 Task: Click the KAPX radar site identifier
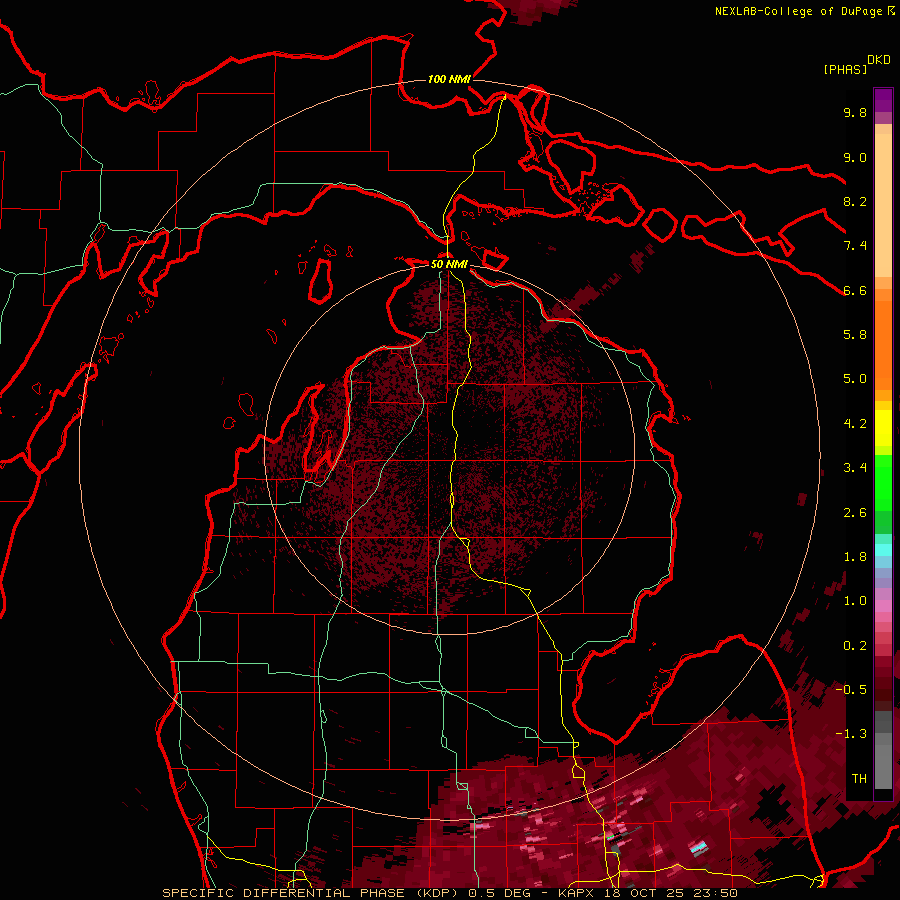578,893
